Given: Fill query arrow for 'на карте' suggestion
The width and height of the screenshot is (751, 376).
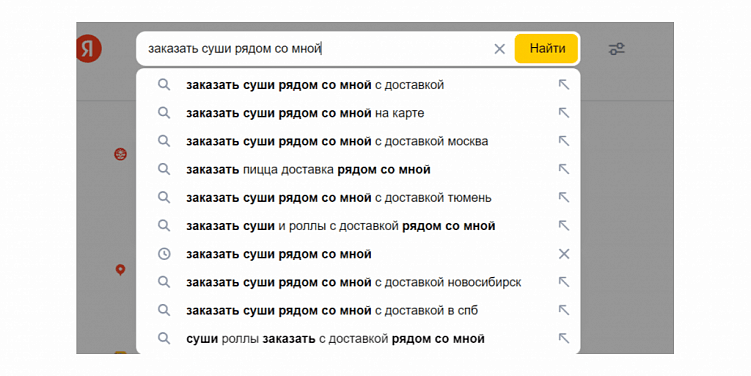Looking at the screenshot, I should (564, 113).
